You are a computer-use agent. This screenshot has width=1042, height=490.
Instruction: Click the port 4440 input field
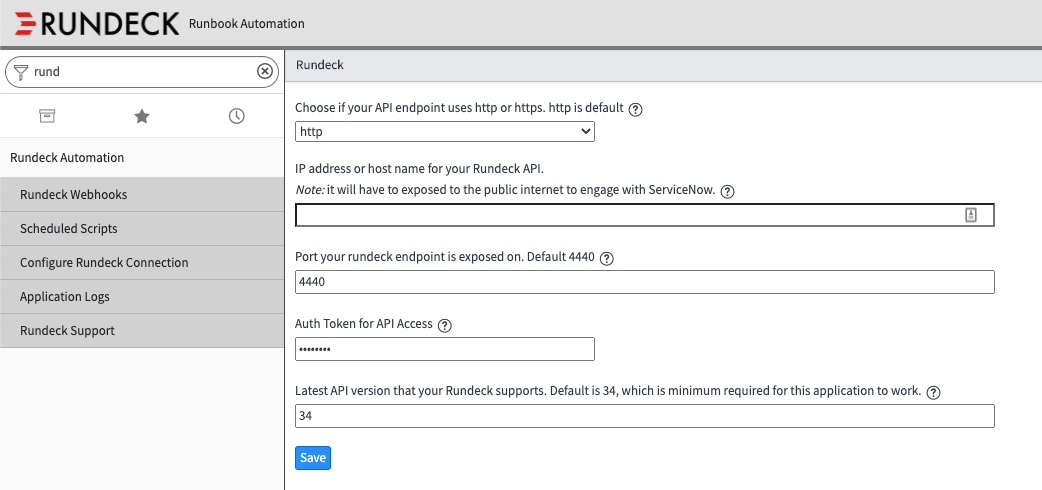(645, 282)
